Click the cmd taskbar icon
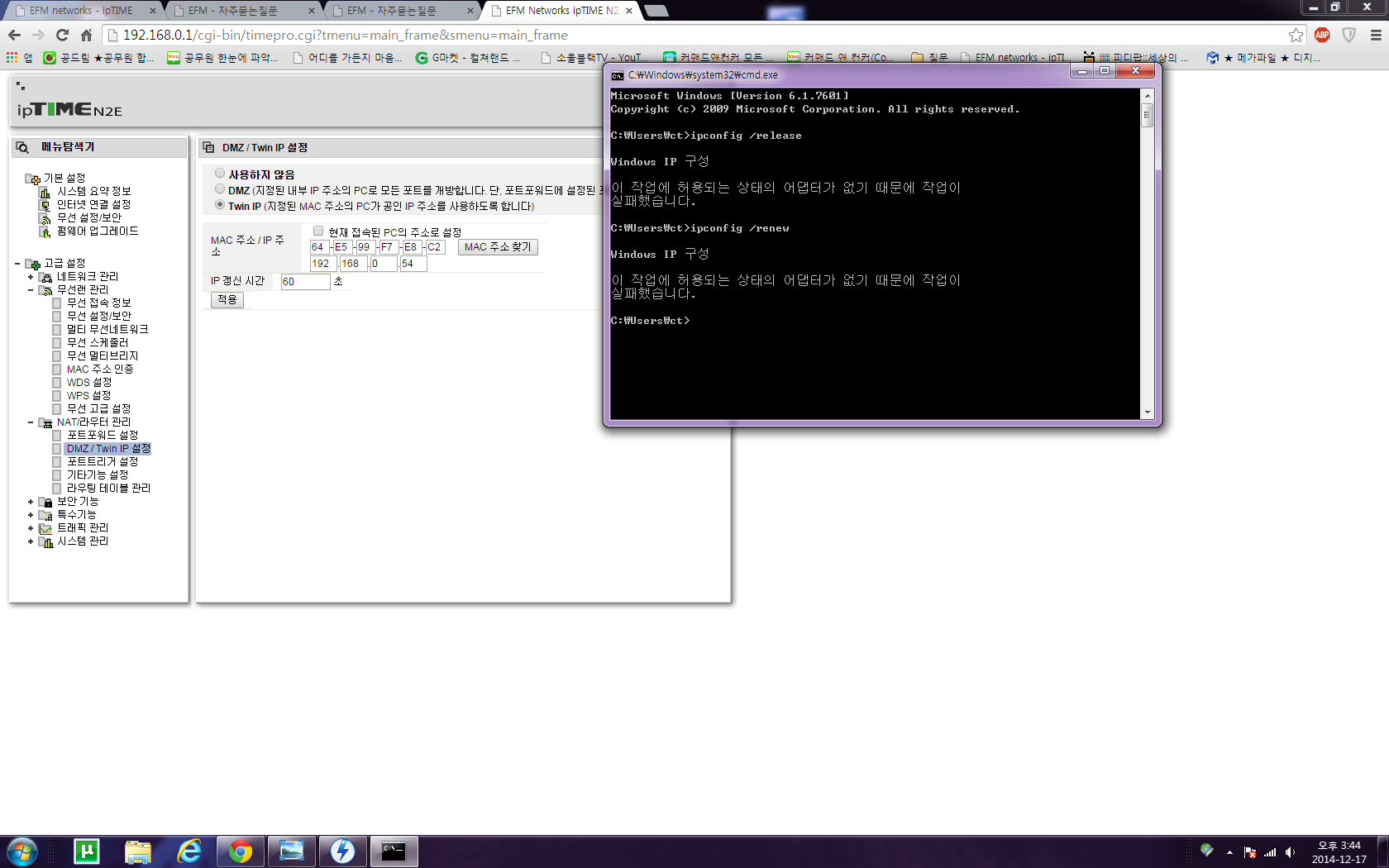Screen dimensions: 1389x868 click(394, 851)
